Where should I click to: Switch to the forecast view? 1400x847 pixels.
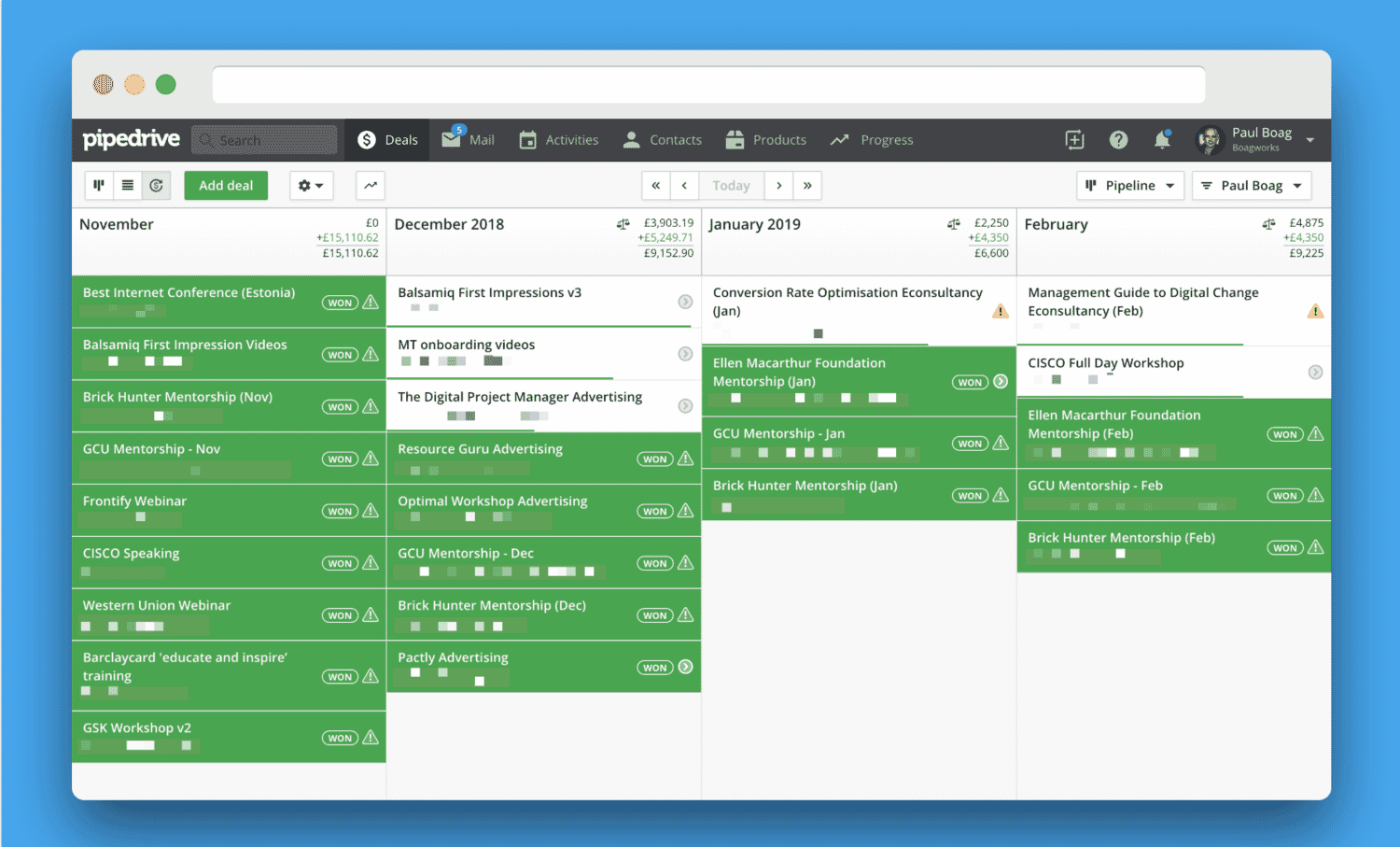(x=156, y=186)
